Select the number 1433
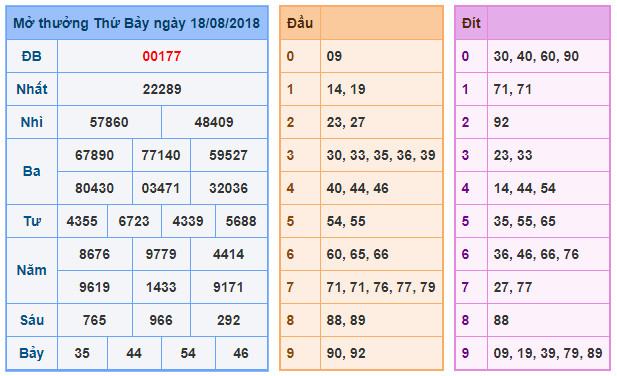This screenshot has width=617, height=376. click(x=161, y=288)
